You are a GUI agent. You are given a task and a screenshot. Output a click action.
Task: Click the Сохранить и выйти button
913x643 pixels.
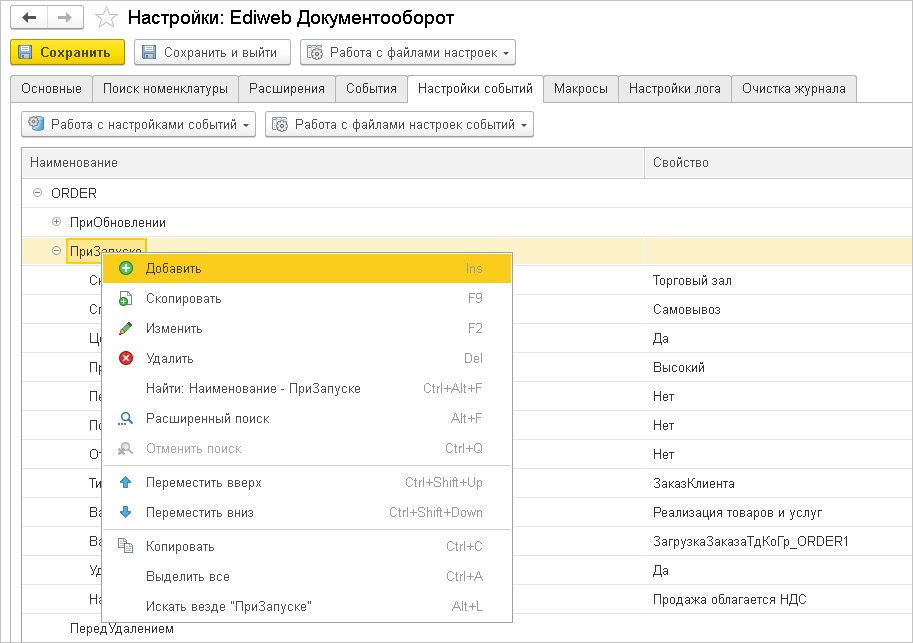(212, 52)
